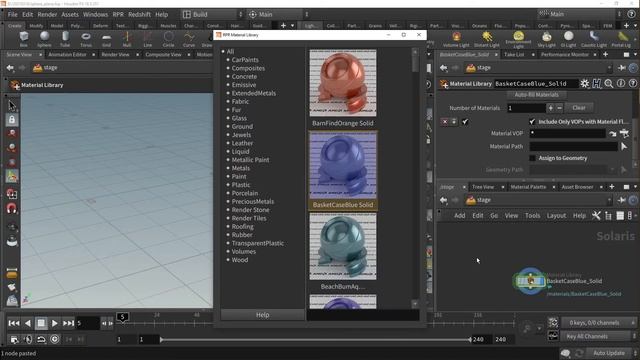Add a Sky Light

tap(547, 40)
